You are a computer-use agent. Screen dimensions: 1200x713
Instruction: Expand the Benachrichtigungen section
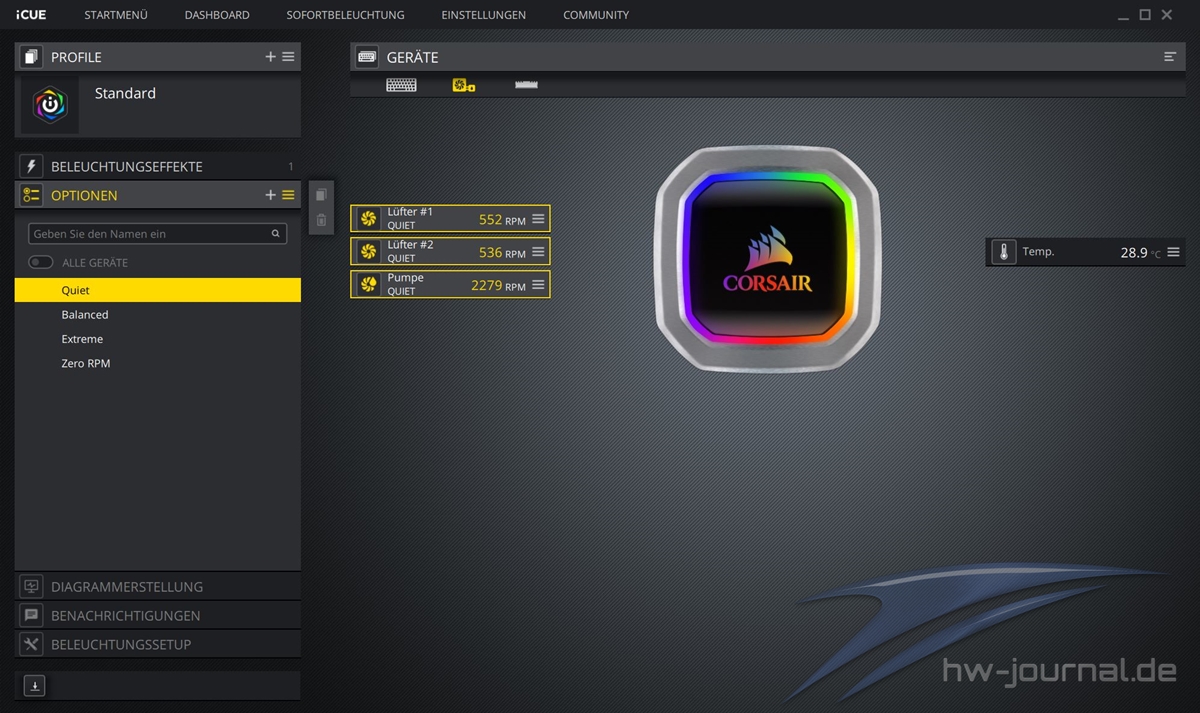coord(125,616)
